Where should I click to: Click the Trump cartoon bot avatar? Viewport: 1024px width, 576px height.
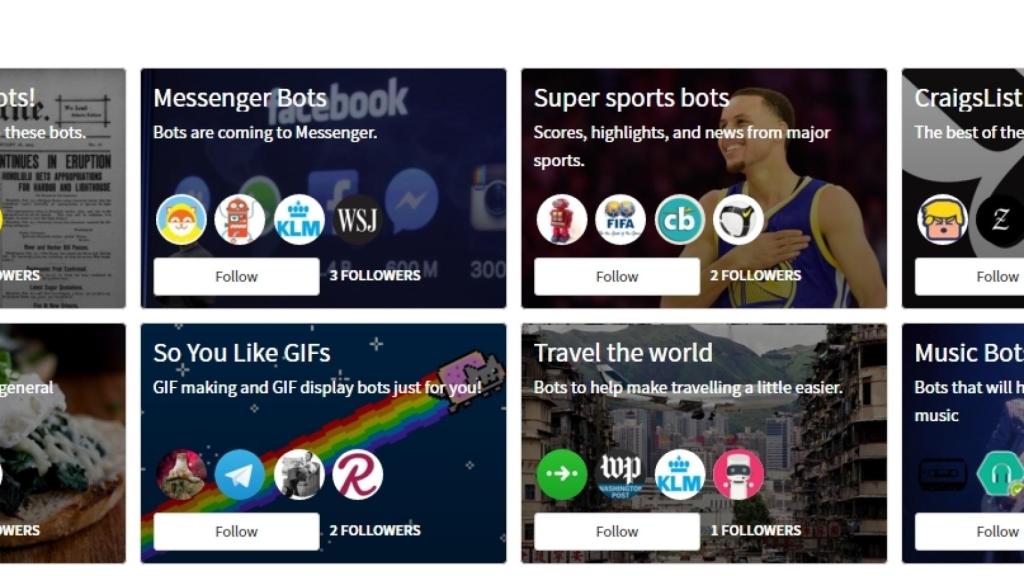click(x=942, y=219)
